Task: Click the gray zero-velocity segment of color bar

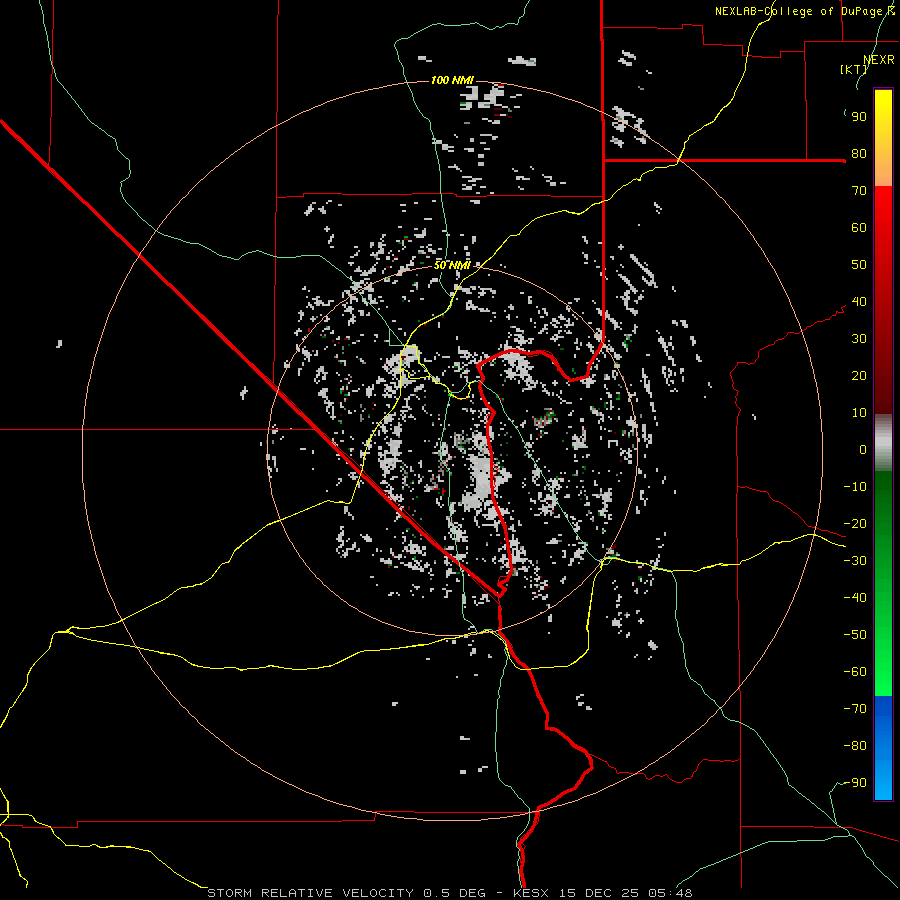Action: tap(883, 443)
